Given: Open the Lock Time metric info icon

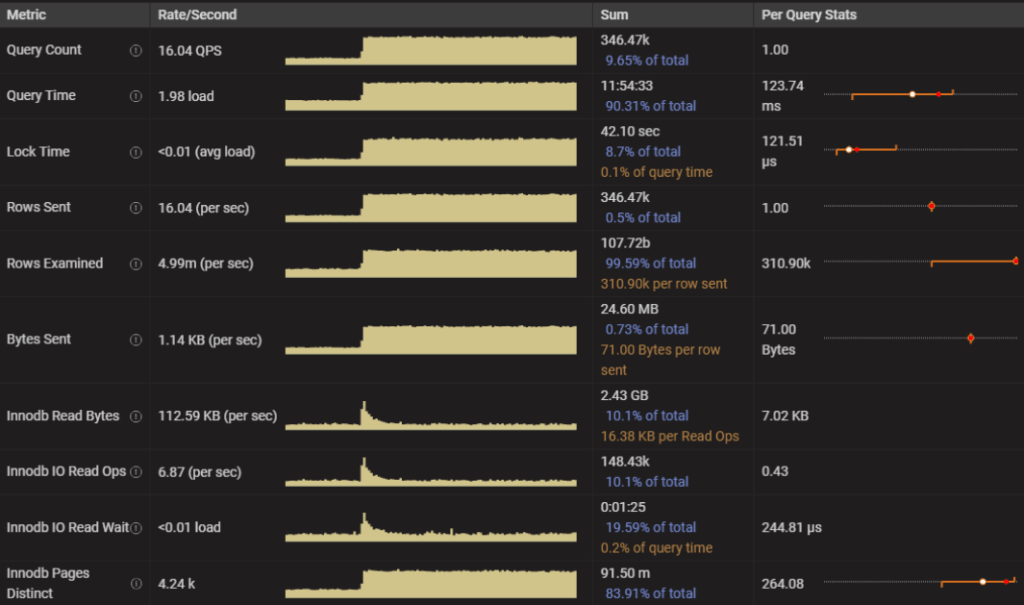Looking at the screenshot, I should pos(136,150).
